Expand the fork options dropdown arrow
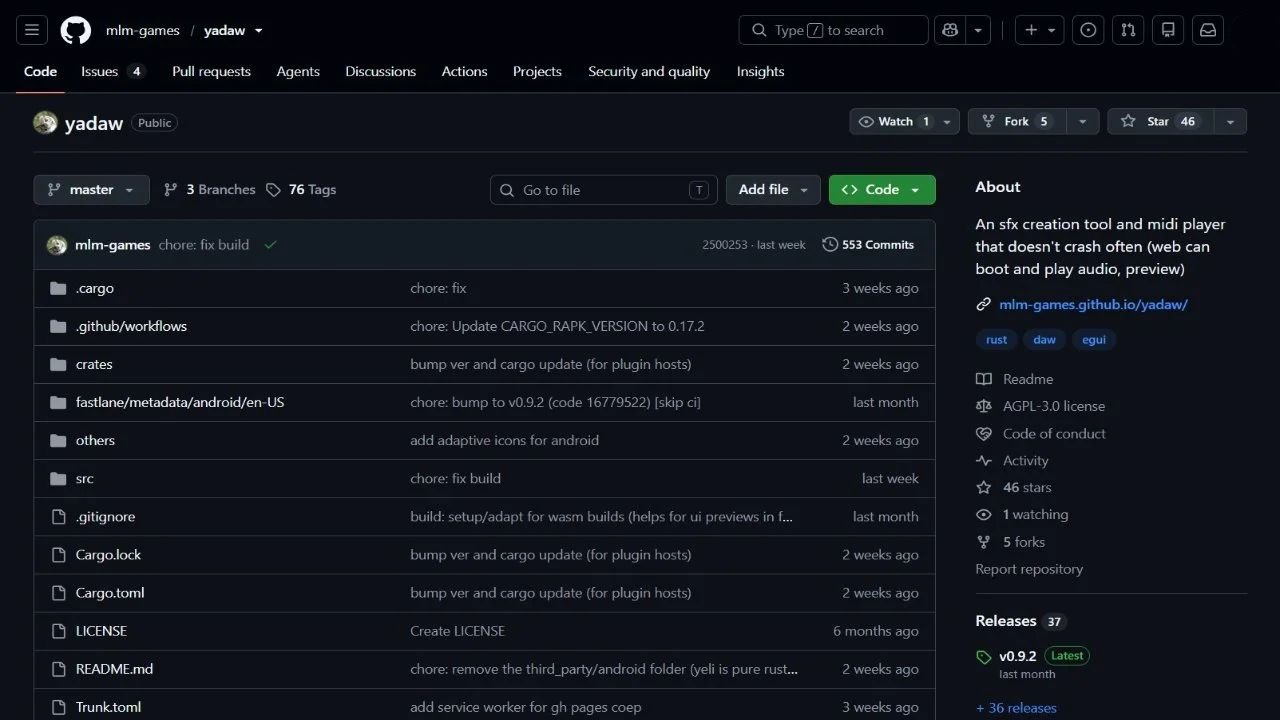 (x=1082, y=121)
